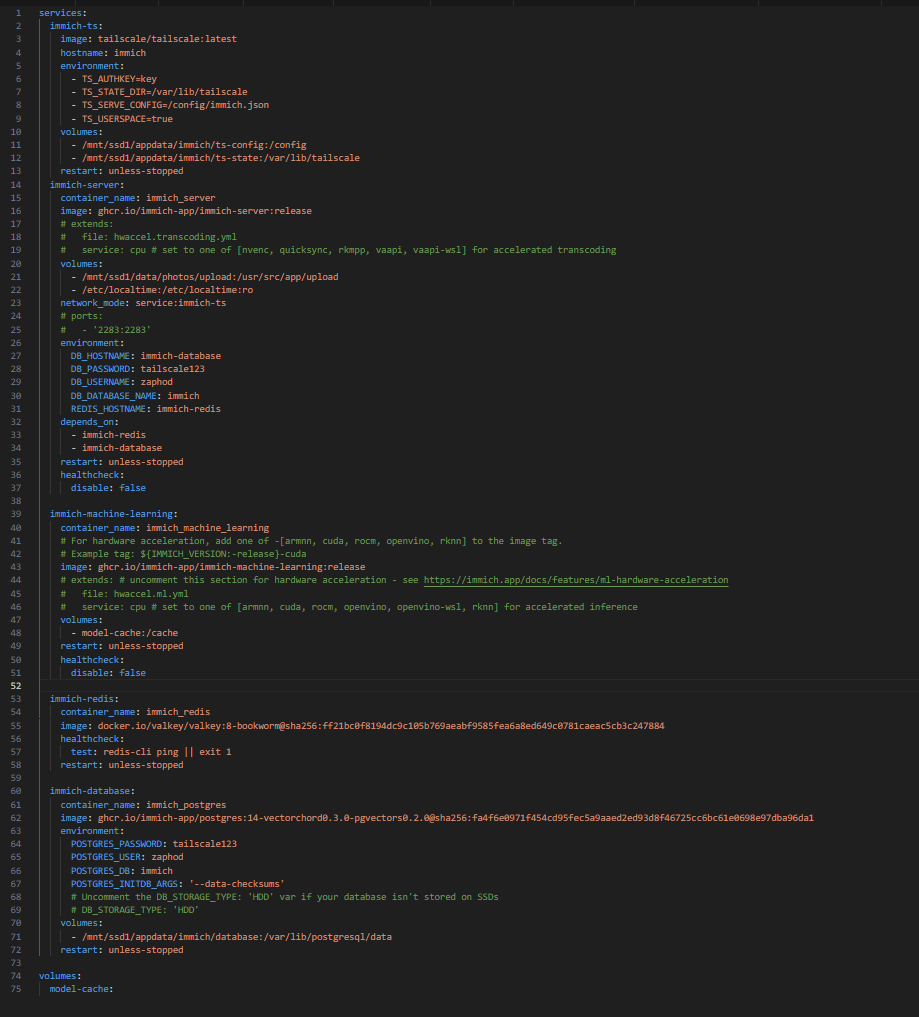Click 'disable: false' on line 37
Image resolution: width=919 pixels, height=1017 pixels.
click(108, 488)
